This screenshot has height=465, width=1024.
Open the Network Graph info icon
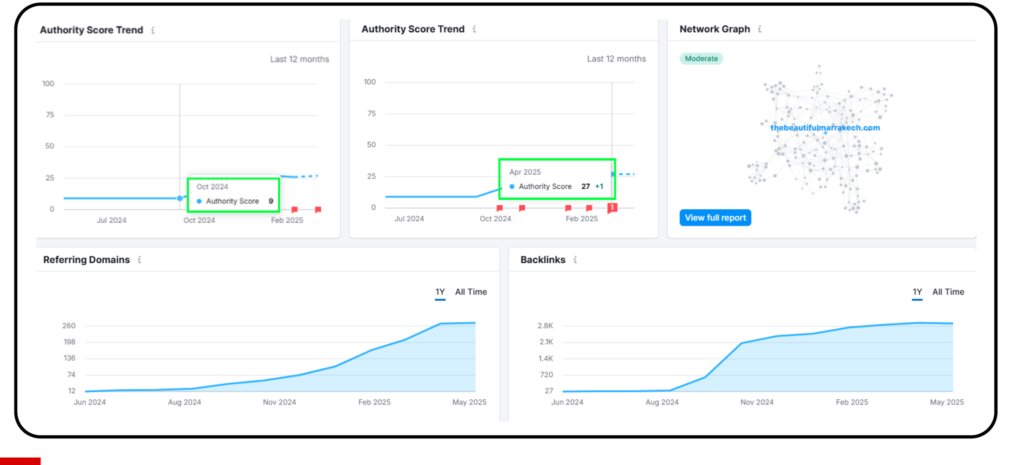[760, 29]
